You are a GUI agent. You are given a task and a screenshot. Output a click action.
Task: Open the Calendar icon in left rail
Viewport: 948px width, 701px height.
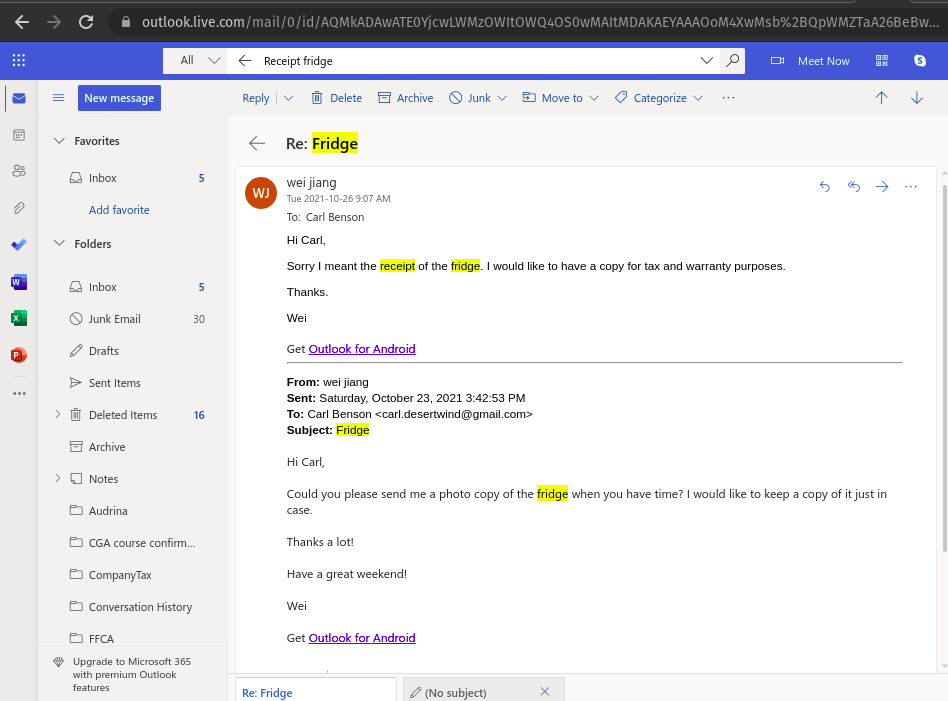pos(19,134)
